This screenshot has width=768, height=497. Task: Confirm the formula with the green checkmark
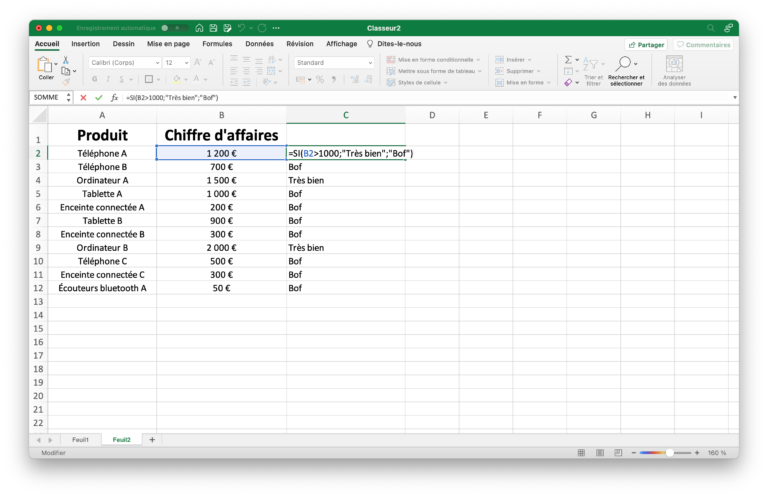(99, 97)
